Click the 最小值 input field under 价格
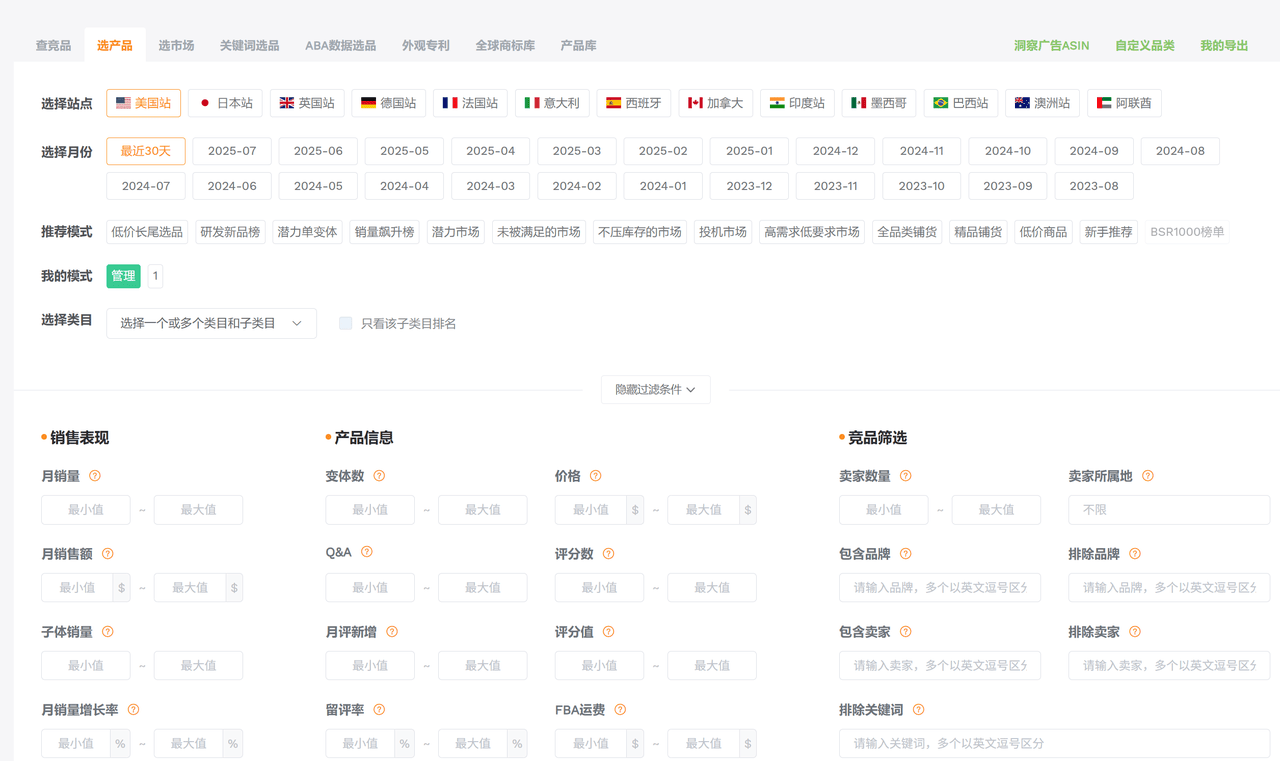Screen dimensions: 1280x761 (590, 510)
